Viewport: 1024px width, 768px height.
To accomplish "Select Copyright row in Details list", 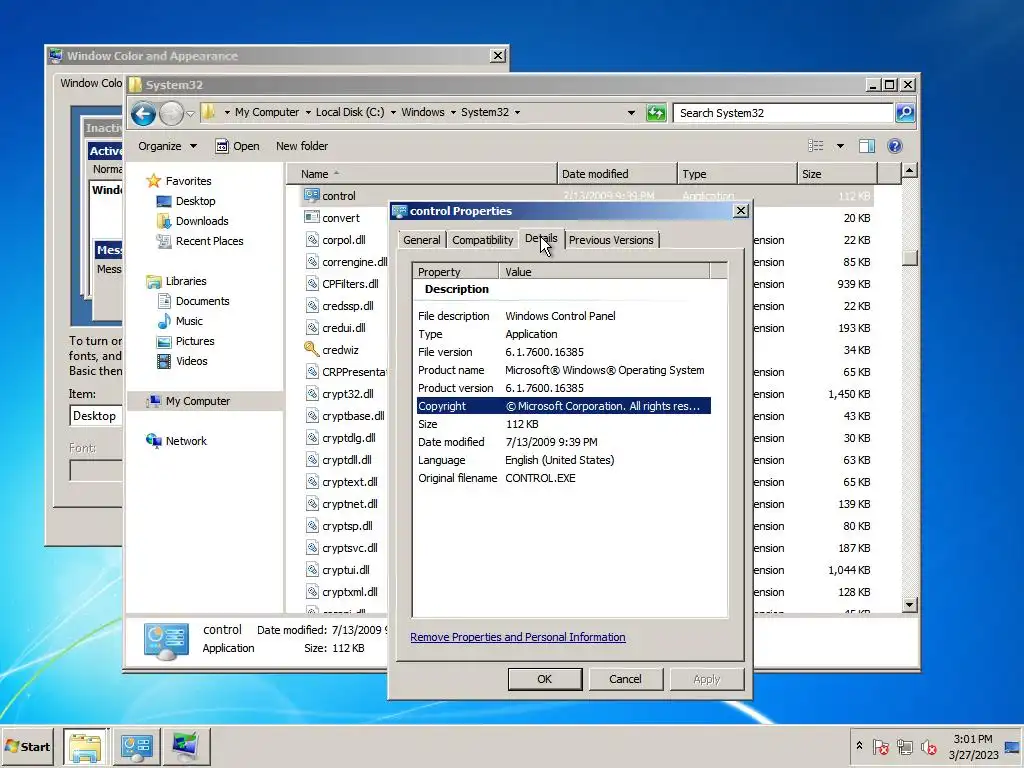I will tap(564, 406).
